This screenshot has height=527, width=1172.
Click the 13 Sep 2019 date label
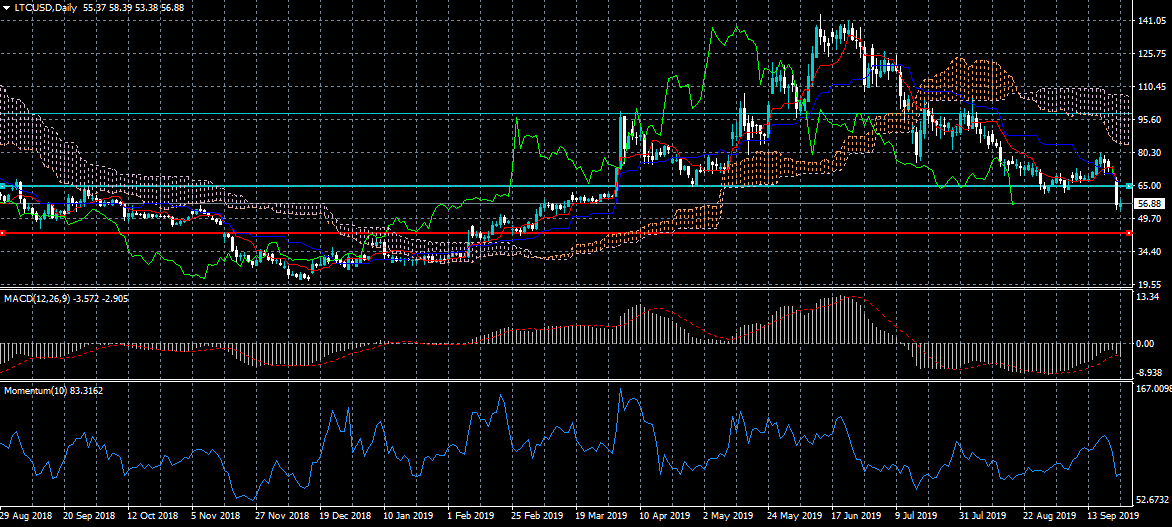[x=1111, y=516]
